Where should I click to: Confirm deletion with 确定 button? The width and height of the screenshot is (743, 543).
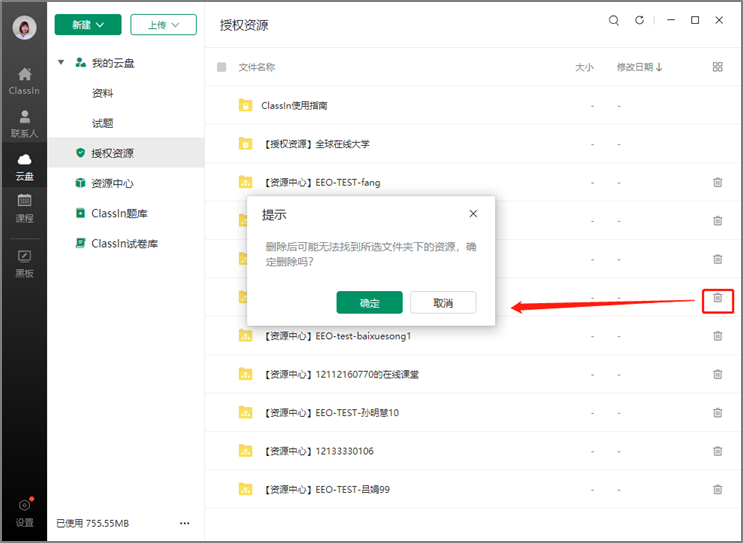(370, 302)
